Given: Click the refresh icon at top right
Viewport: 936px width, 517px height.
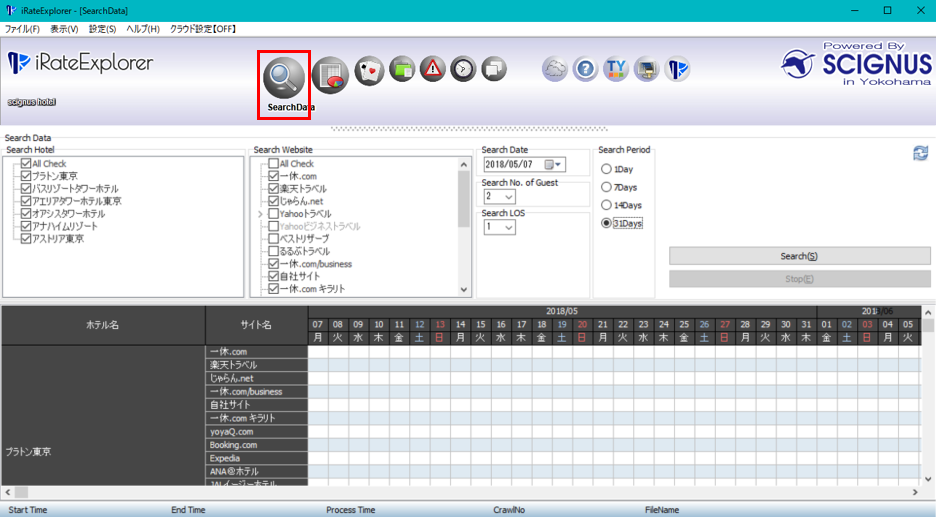Looking at the screenshot, I should [x=920, y=153].
